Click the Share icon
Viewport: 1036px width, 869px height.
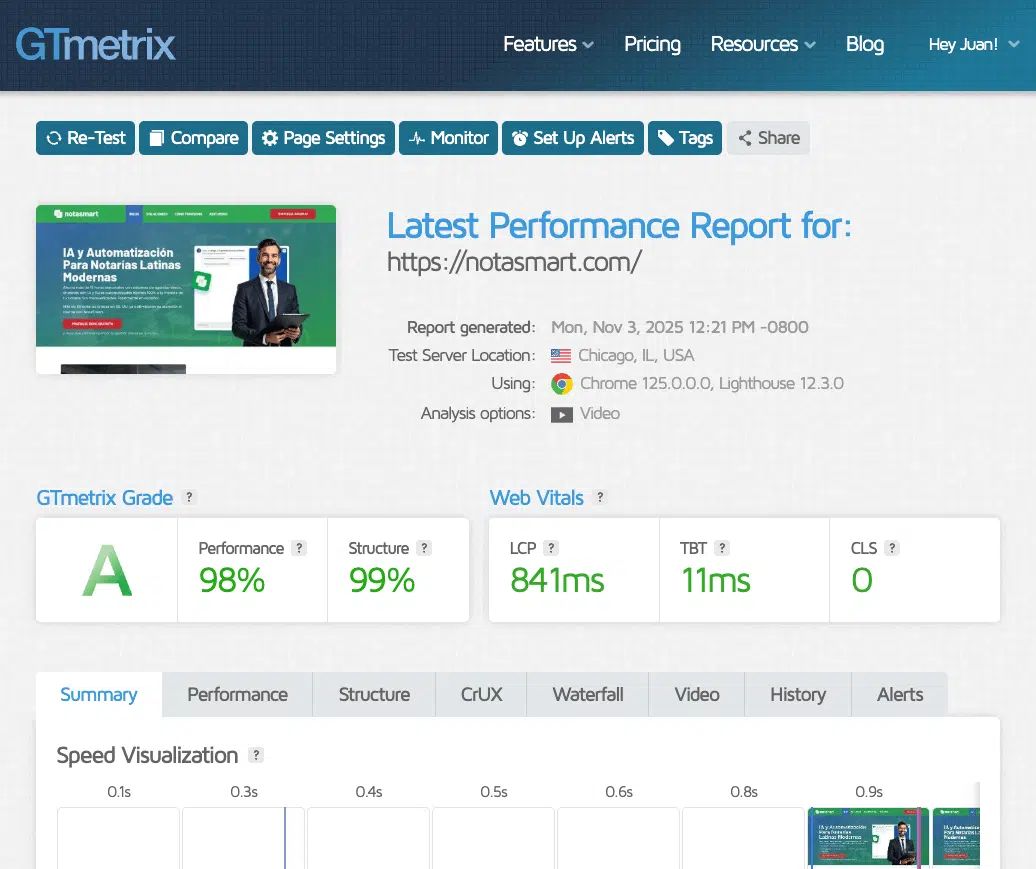[746, 138]
